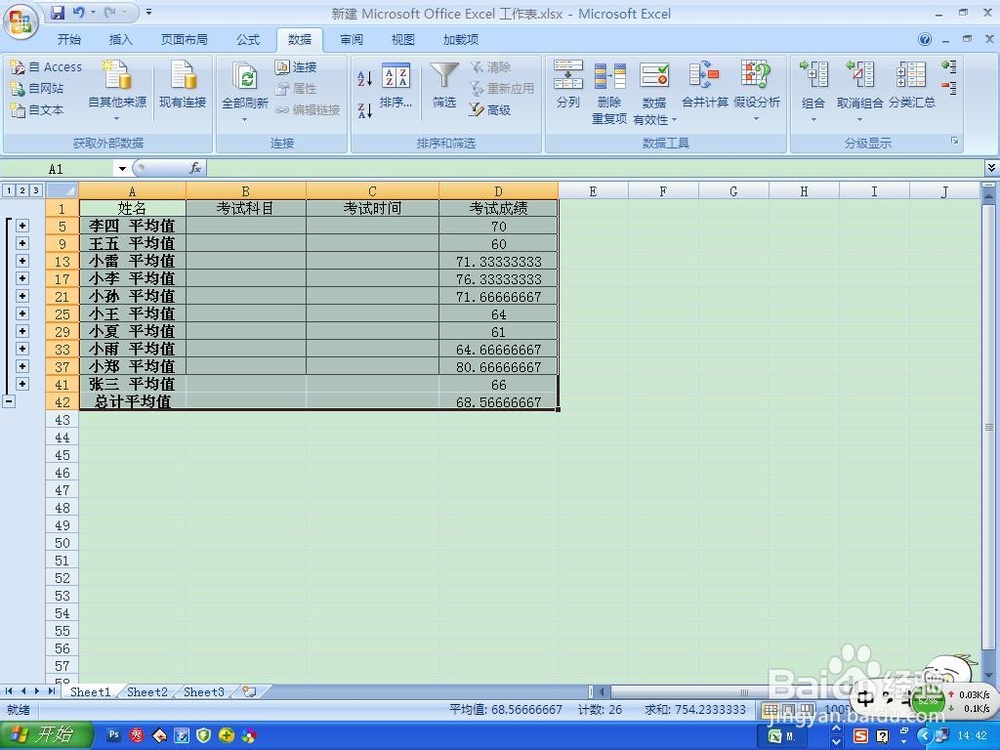Open the Connections dialog
The width and height of the screenshot is (1000, 750).
coord(296,67)
